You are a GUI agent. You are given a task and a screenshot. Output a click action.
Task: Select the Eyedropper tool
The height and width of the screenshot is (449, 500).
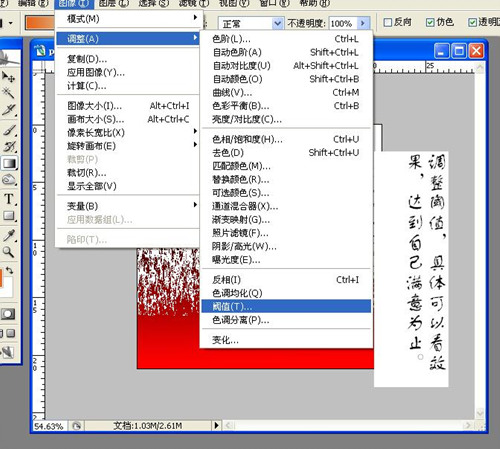coord(9,235)
